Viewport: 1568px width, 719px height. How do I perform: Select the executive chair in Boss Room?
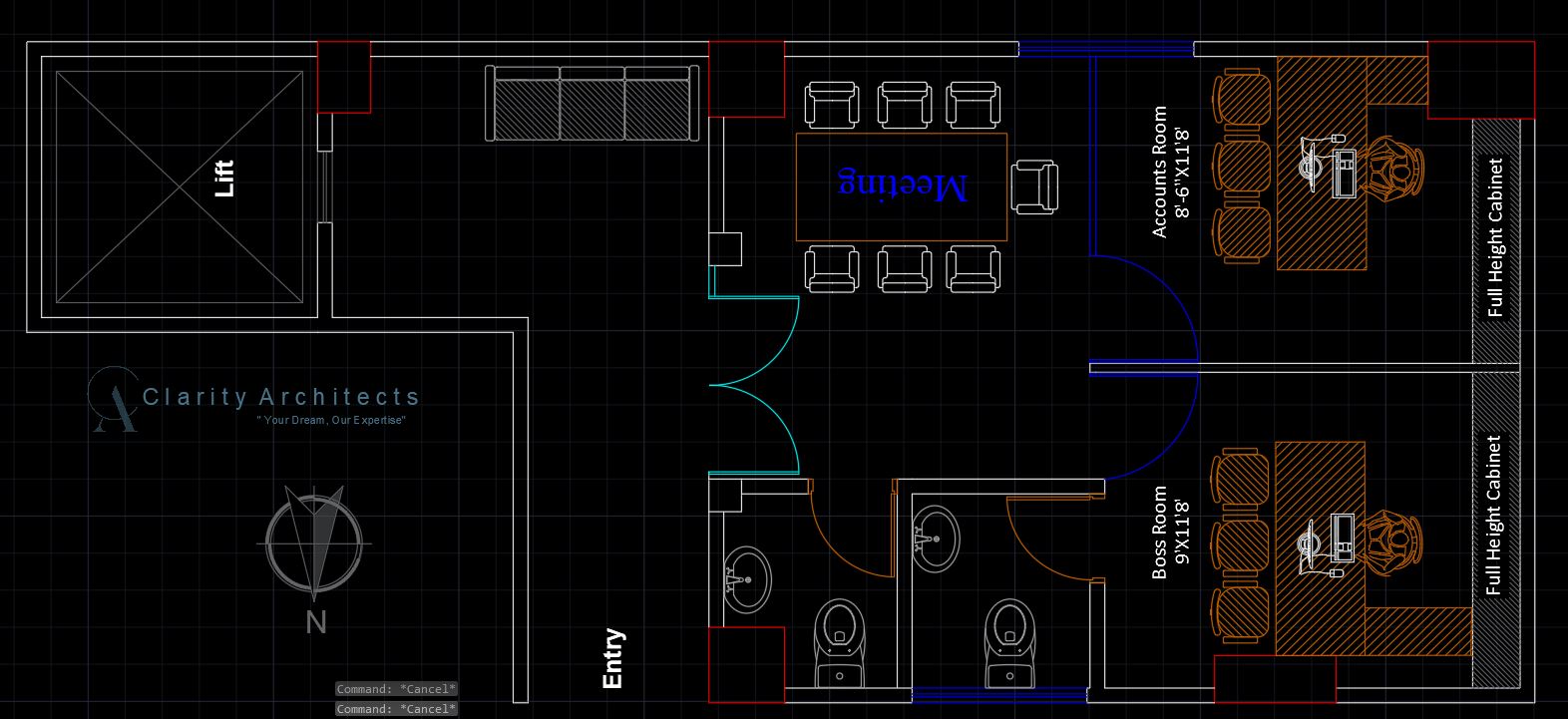pyautogui.click(x=1390, y=545)
